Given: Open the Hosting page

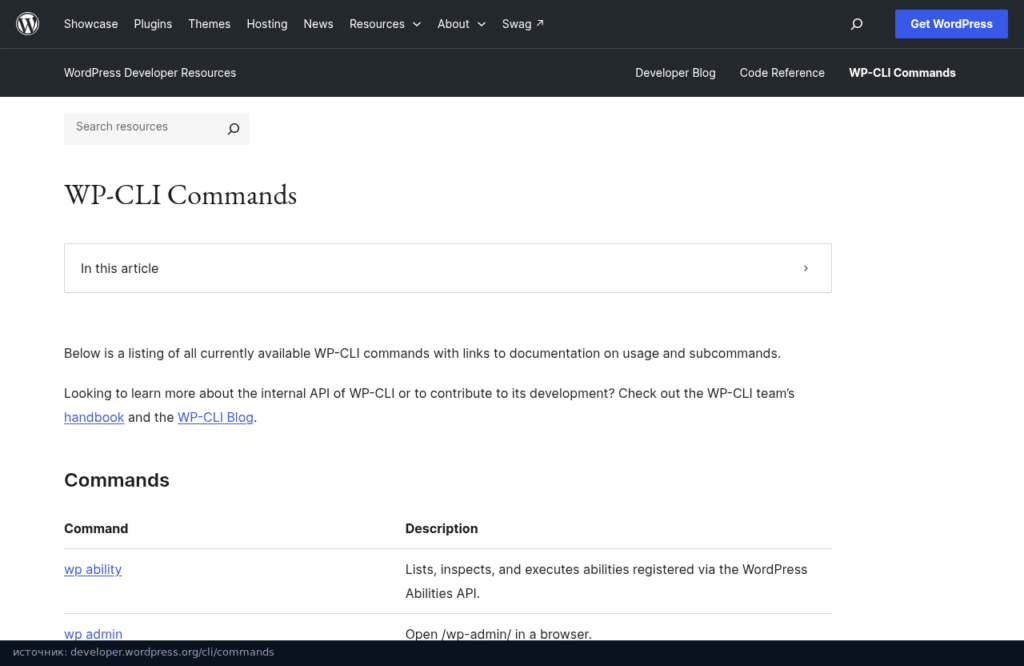Looking at the screenshot, I should point(267,24).
